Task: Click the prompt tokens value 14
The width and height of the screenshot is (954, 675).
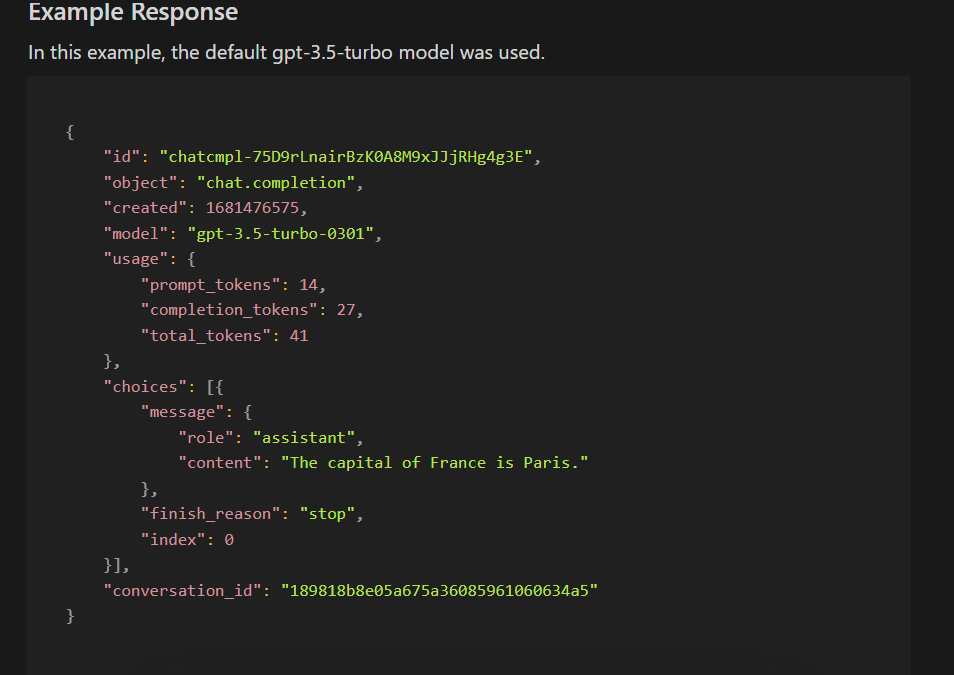Action: tap(308, 285)
